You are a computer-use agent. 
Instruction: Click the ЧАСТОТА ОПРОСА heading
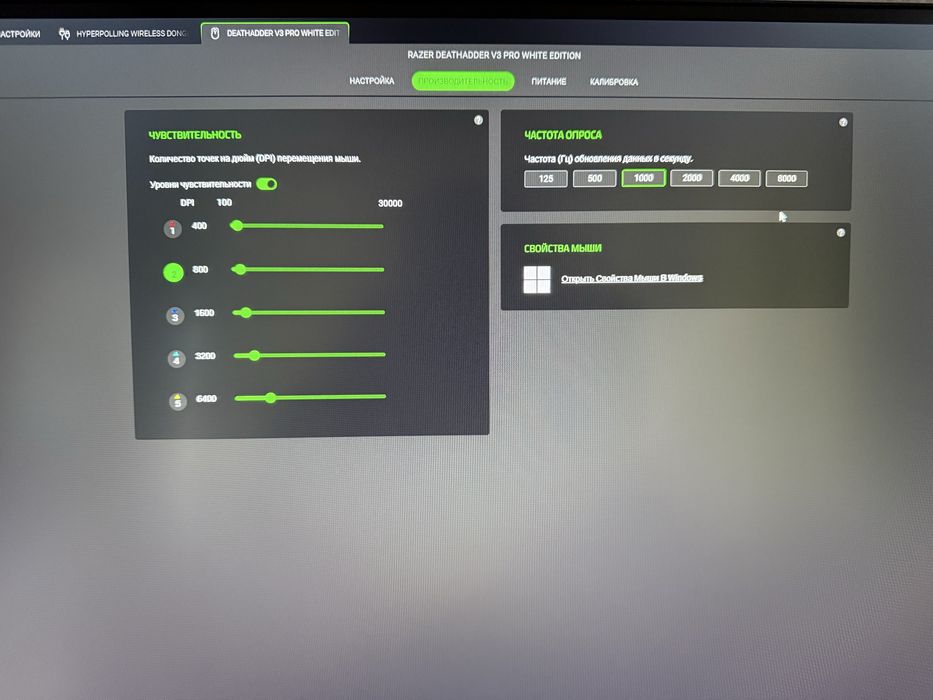tap(563, 135)
